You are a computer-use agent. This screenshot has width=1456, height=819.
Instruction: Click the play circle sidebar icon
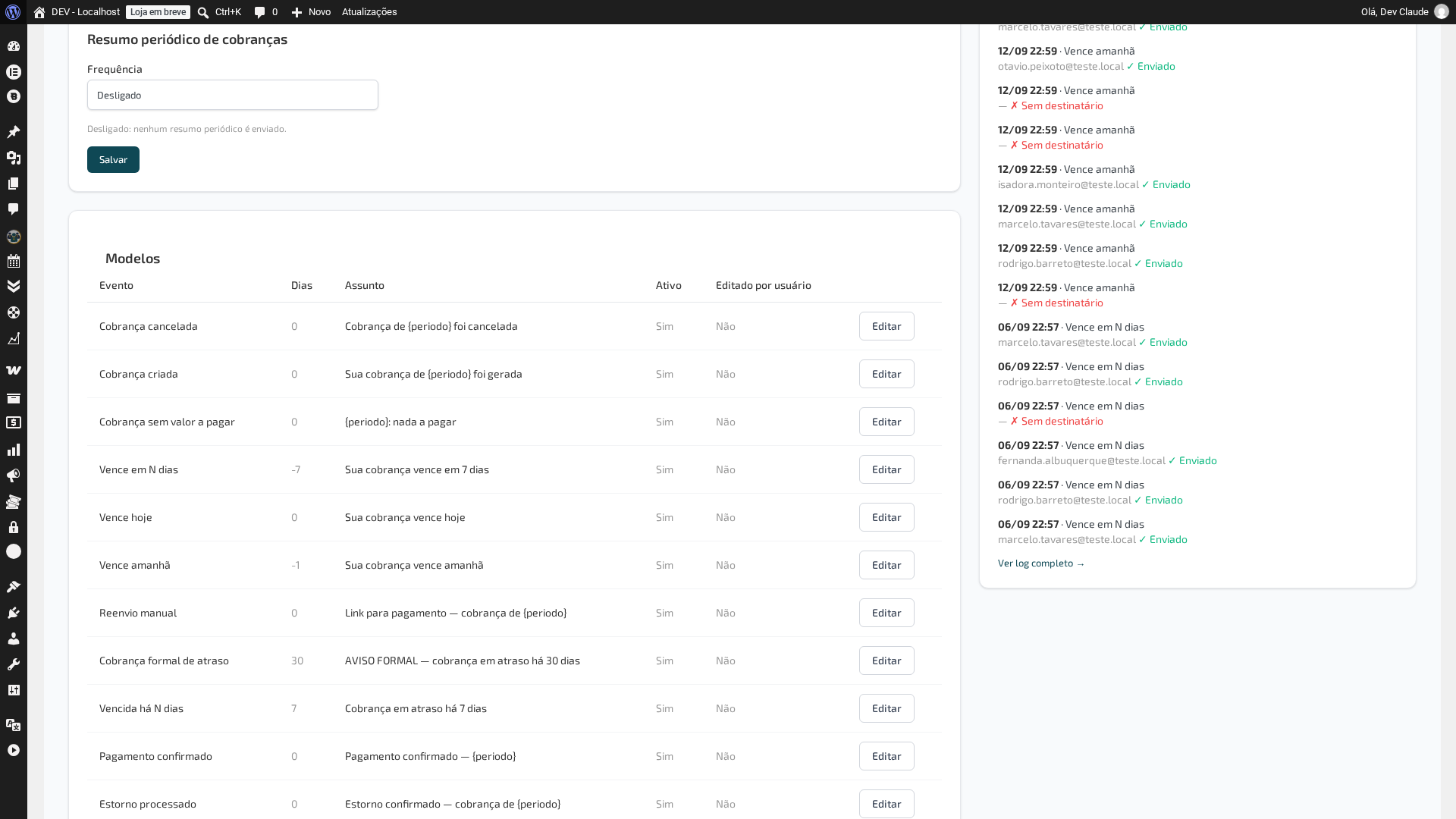tap(14, 750)
